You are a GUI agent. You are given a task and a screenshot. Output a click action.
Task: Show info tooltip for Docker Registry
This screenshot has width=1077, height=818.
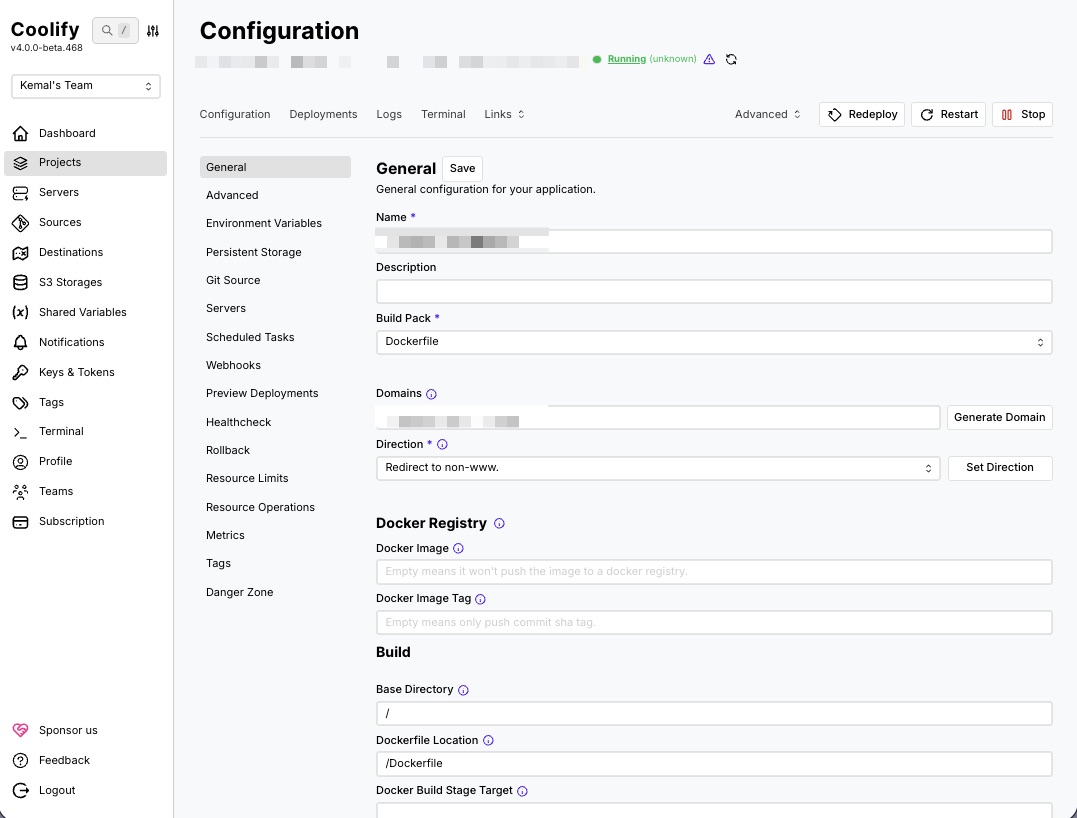[499, 523]
